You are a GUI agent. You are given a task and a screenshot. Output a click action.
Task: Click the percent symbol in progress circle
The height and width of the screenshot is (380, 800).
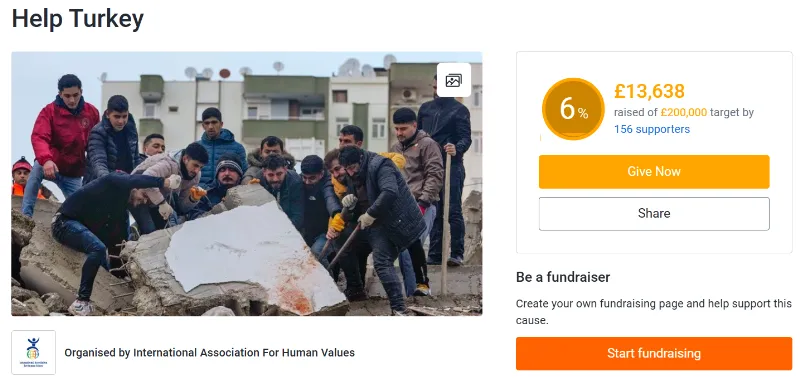tap(583, 114)
